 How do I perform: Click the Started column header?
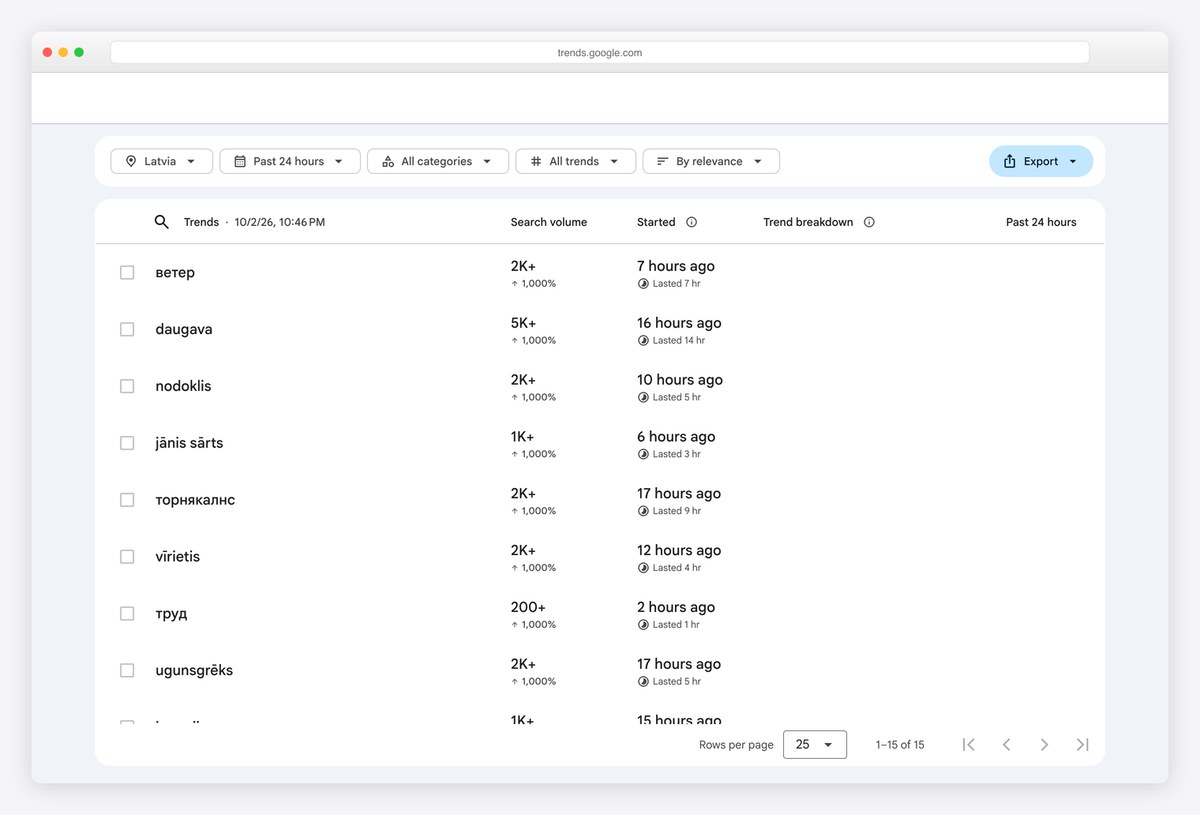pos(656,222)
